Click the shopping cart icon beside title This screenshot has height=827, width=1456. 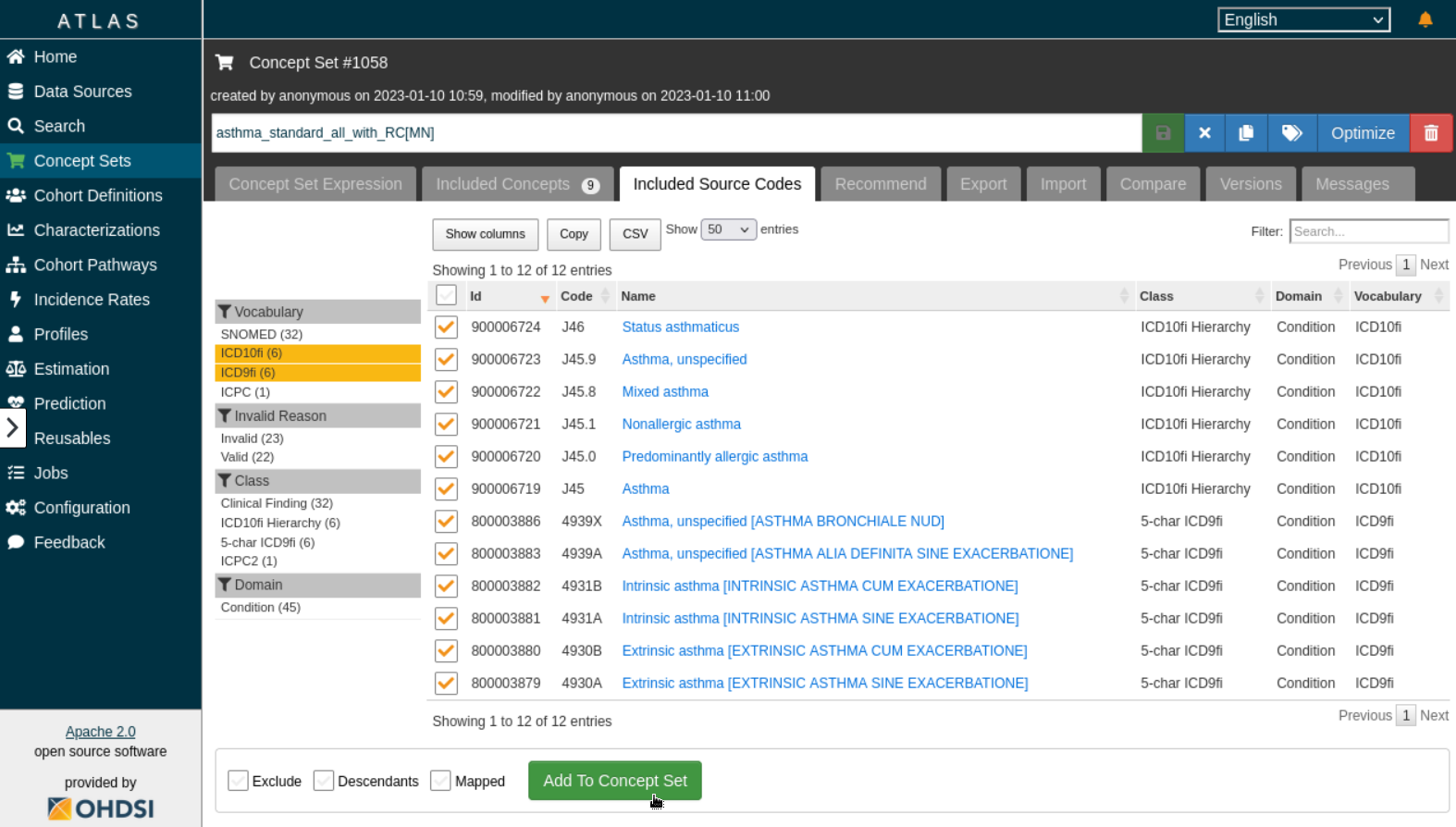click(224, 63)
